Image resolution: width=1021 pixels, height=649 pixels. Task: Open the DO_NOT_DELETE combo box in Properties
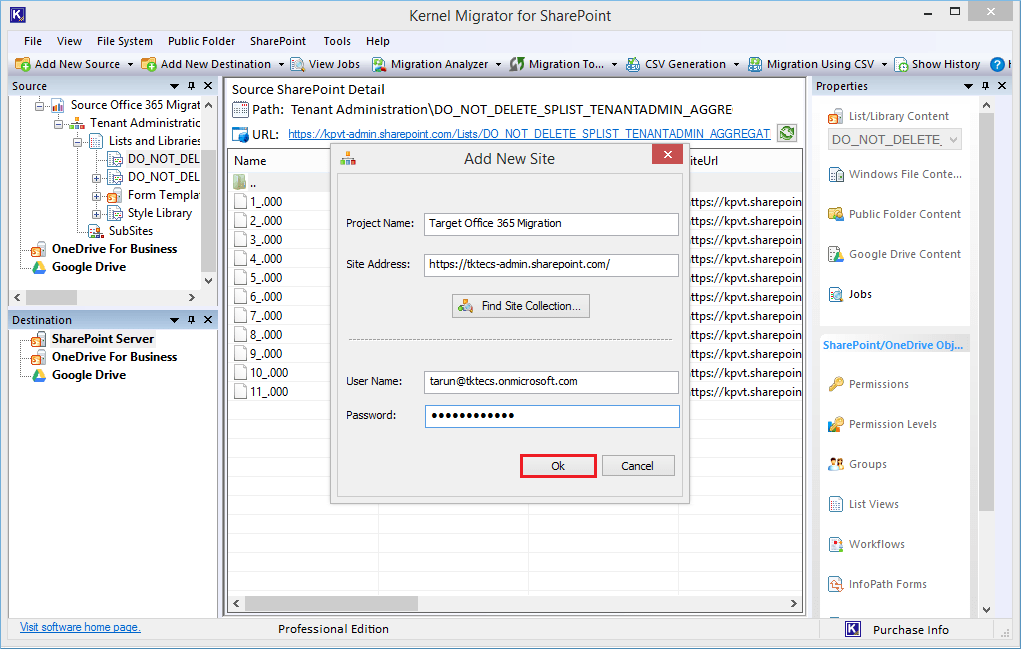(x=895, y=140)
